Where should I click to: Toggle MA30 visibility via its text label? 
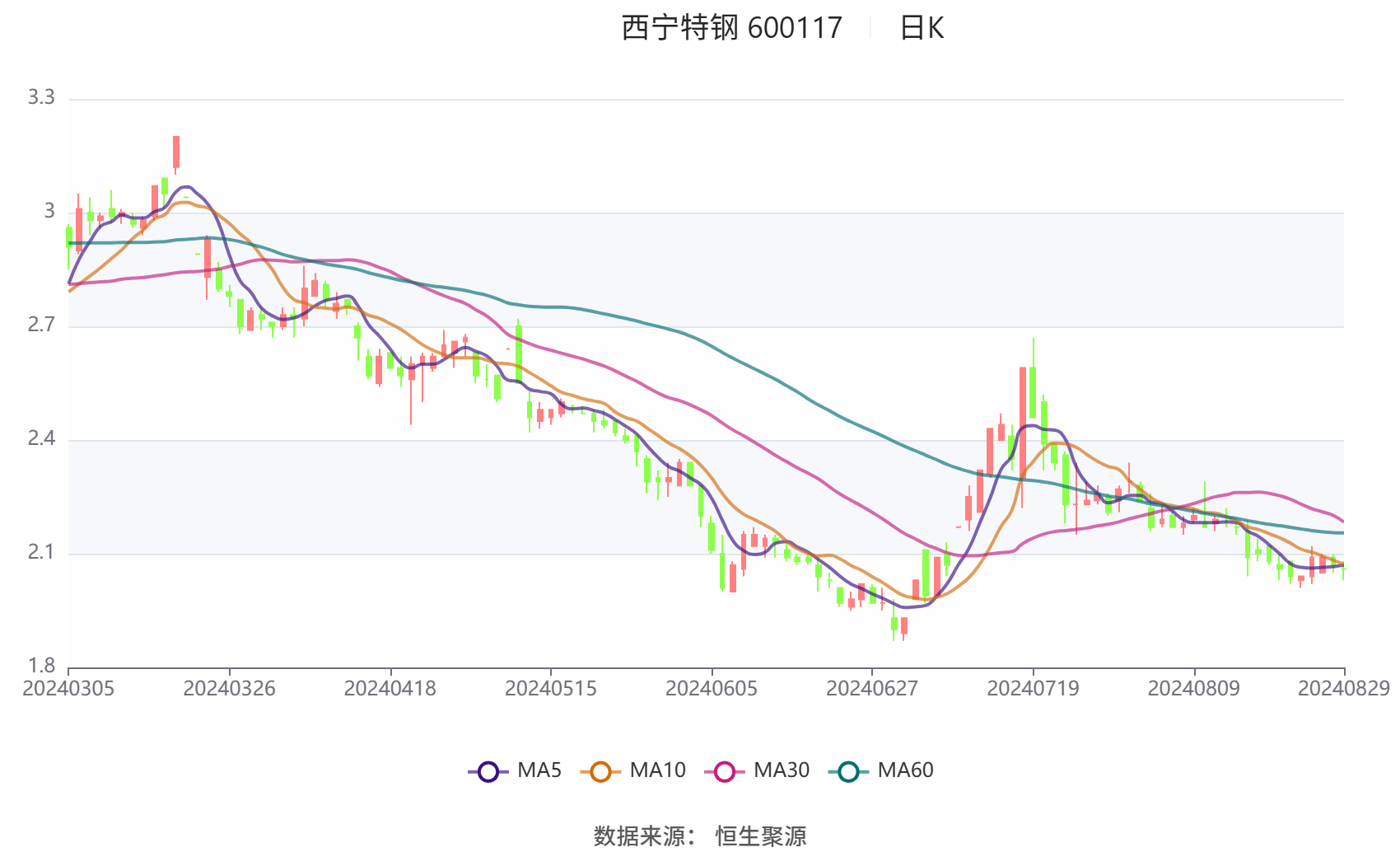782,770
